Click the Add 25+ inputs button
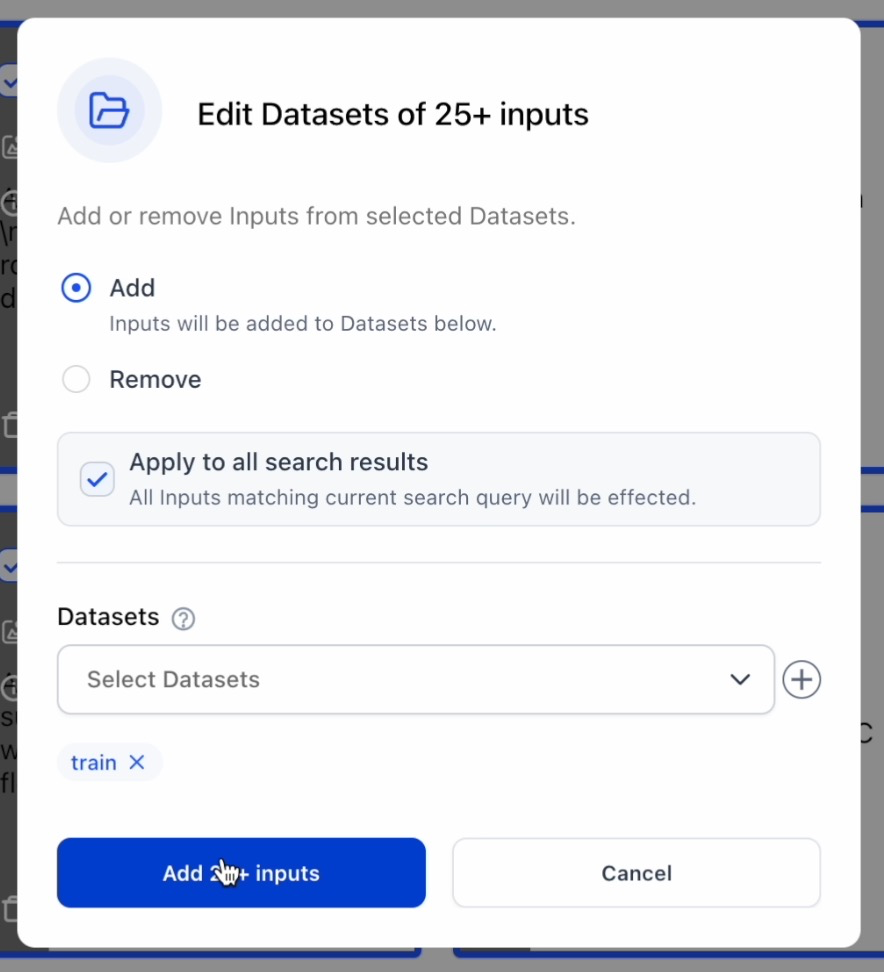The width and height of the screenshot is (884, 972). pos(241,873)
